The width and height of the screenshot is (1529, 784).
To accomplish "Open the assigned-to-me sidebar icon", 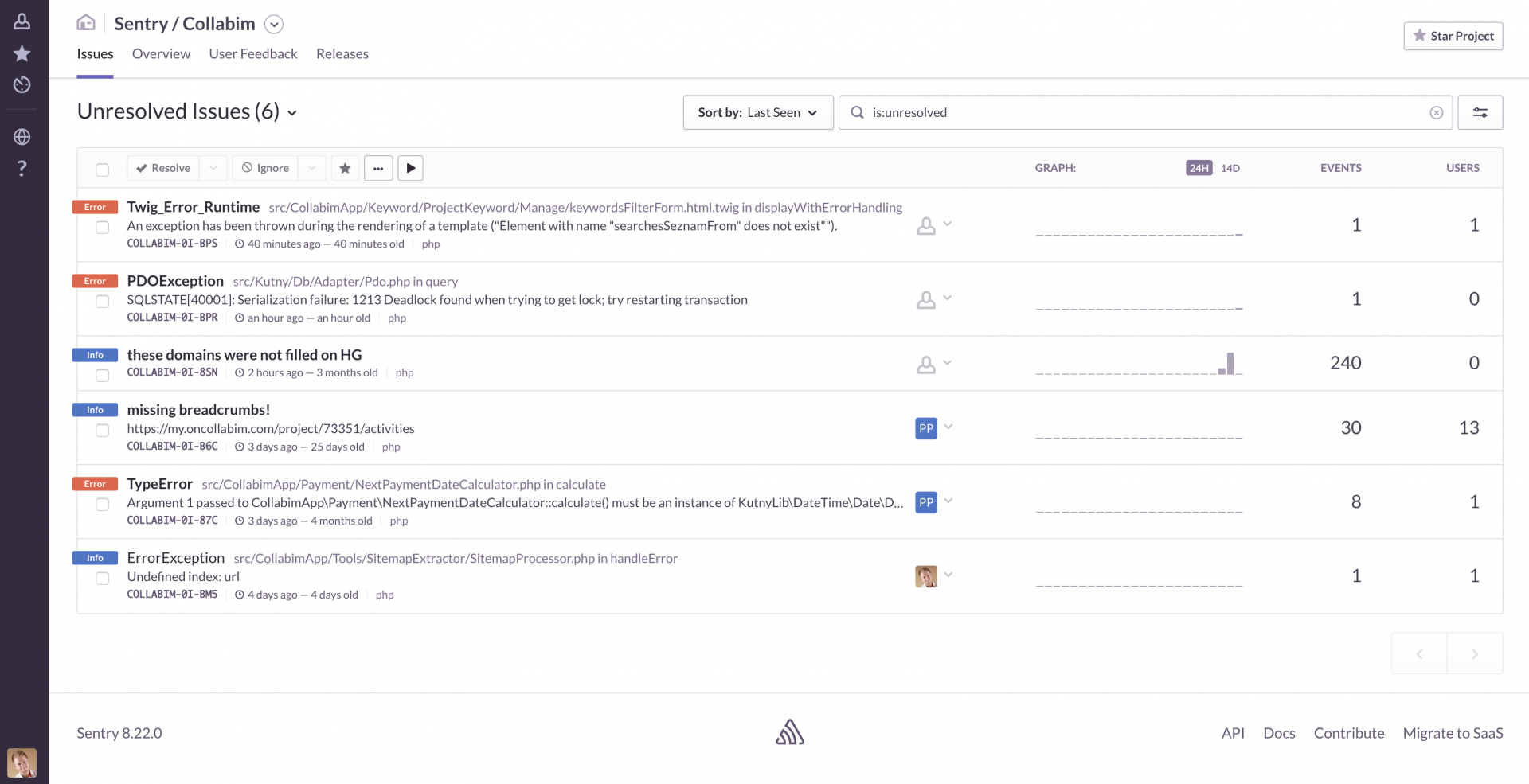I will [x=22, y=21].
